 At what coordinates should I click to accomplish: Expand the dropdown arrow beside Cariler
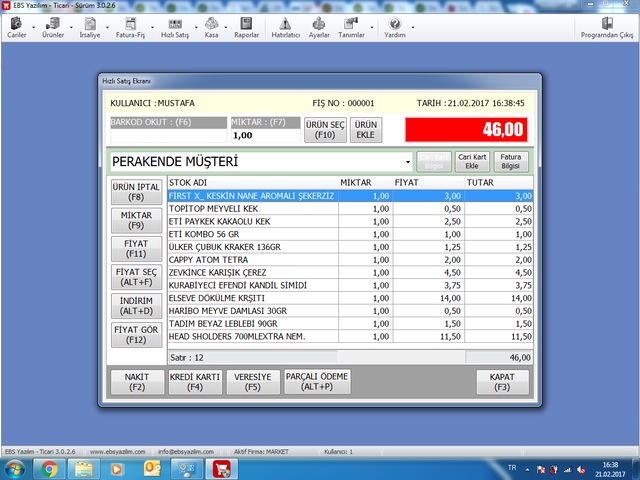[33, 28]
